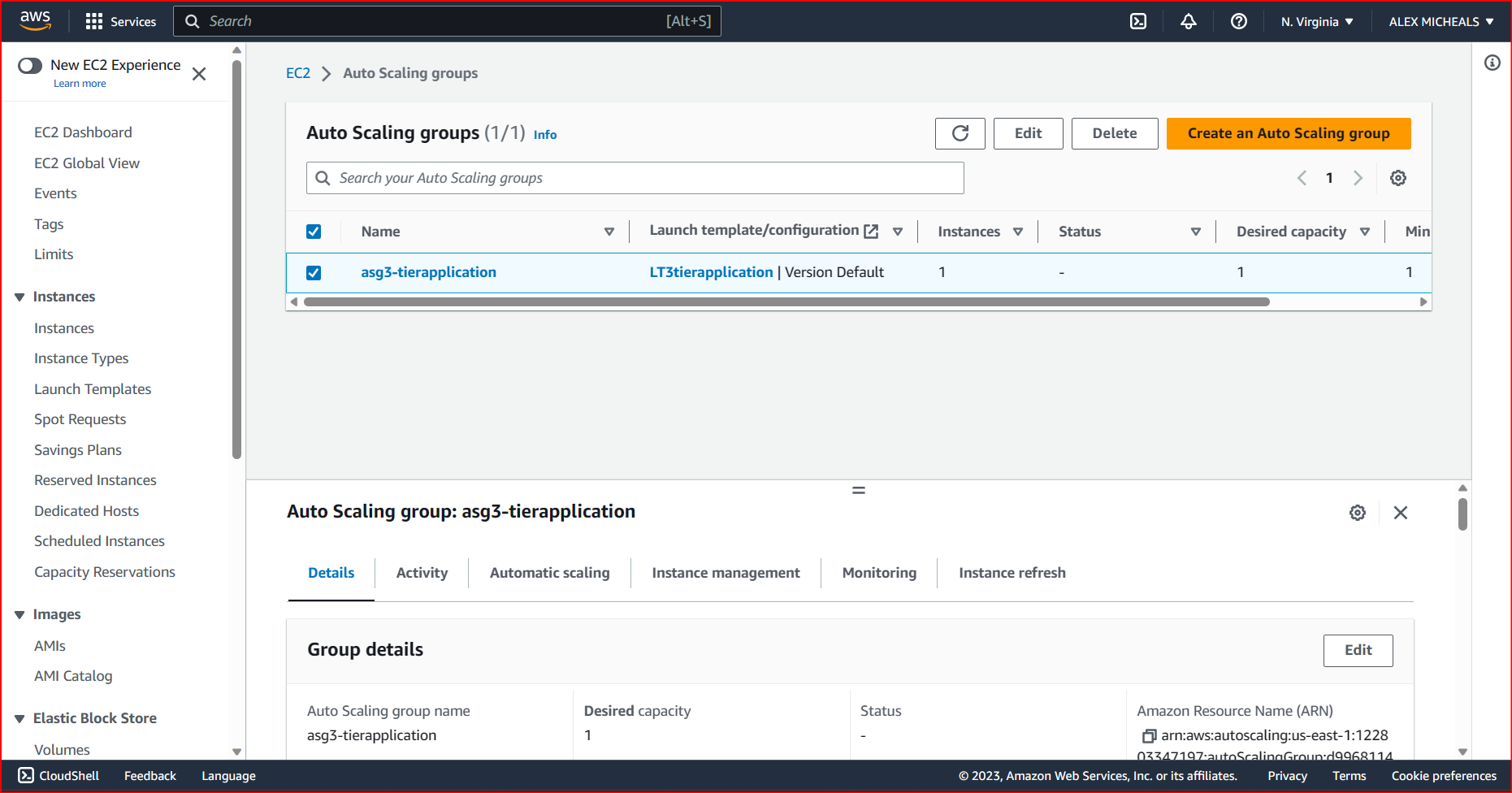The image size is (1512, 793).
Task: Expand the Images sidebar section
Action: tap(20, 614)
